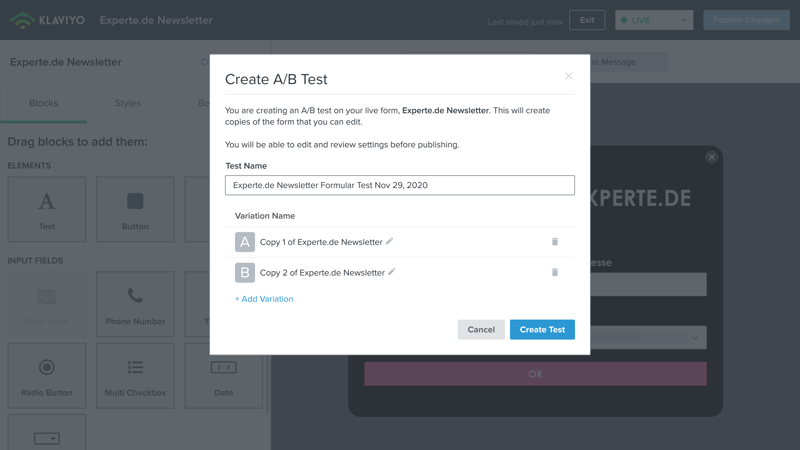
Task: Click the Cancel button
Action: click(481, 330)
